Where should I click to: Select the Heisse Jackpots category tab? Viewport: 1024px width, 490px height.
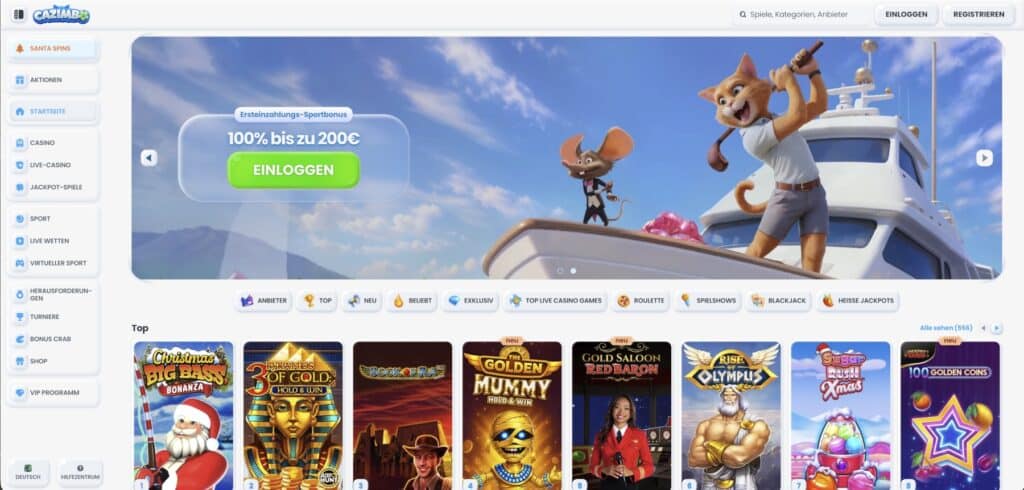coord(858,301)
